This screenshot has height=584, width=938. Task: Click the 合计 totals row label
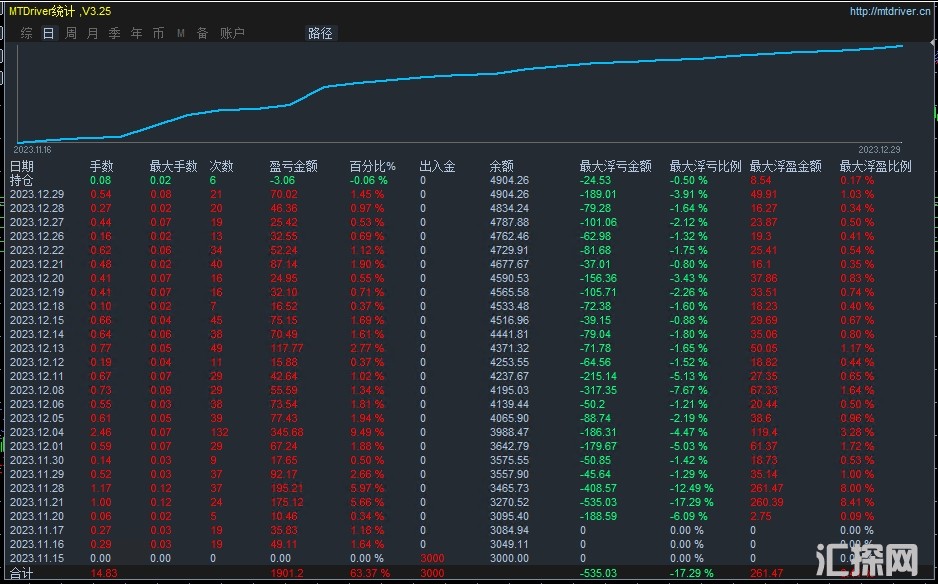tap(22, 573)
